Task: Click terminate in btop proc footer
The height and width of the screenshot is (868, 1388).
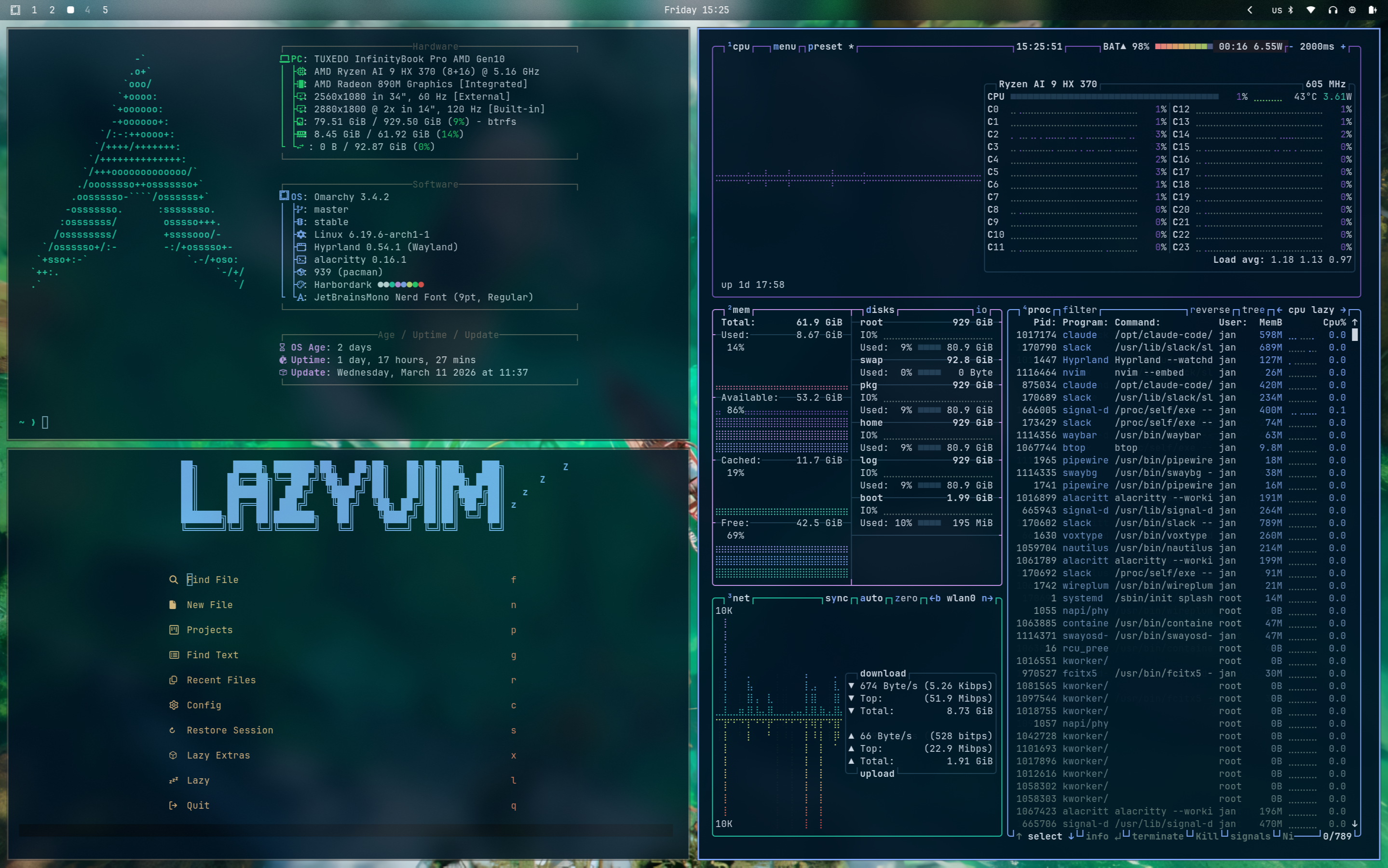Action: pyautogui.click(x=1158, y=837)
